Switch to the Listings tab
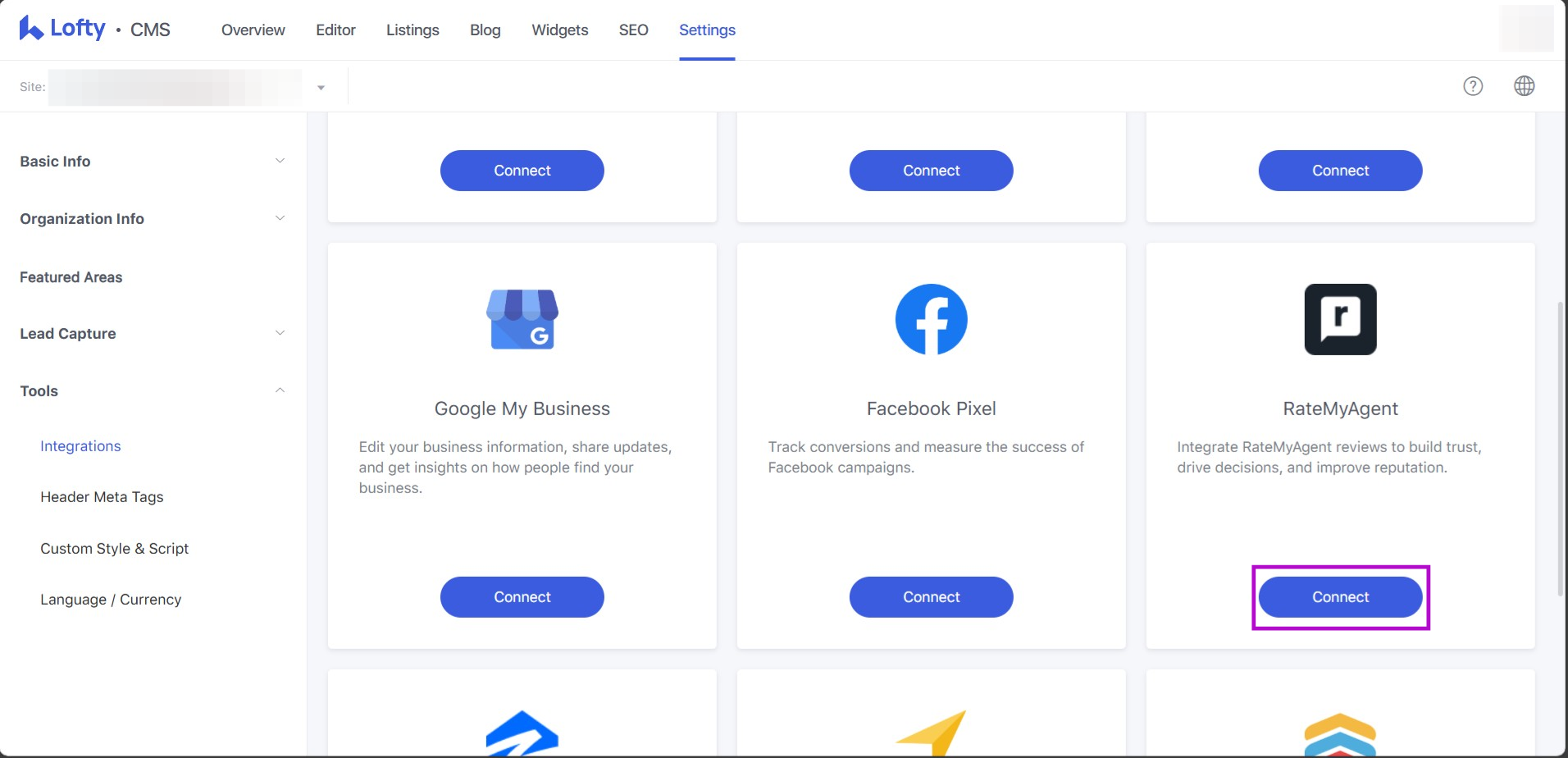1568x758 pixels. tap(413, 30)
